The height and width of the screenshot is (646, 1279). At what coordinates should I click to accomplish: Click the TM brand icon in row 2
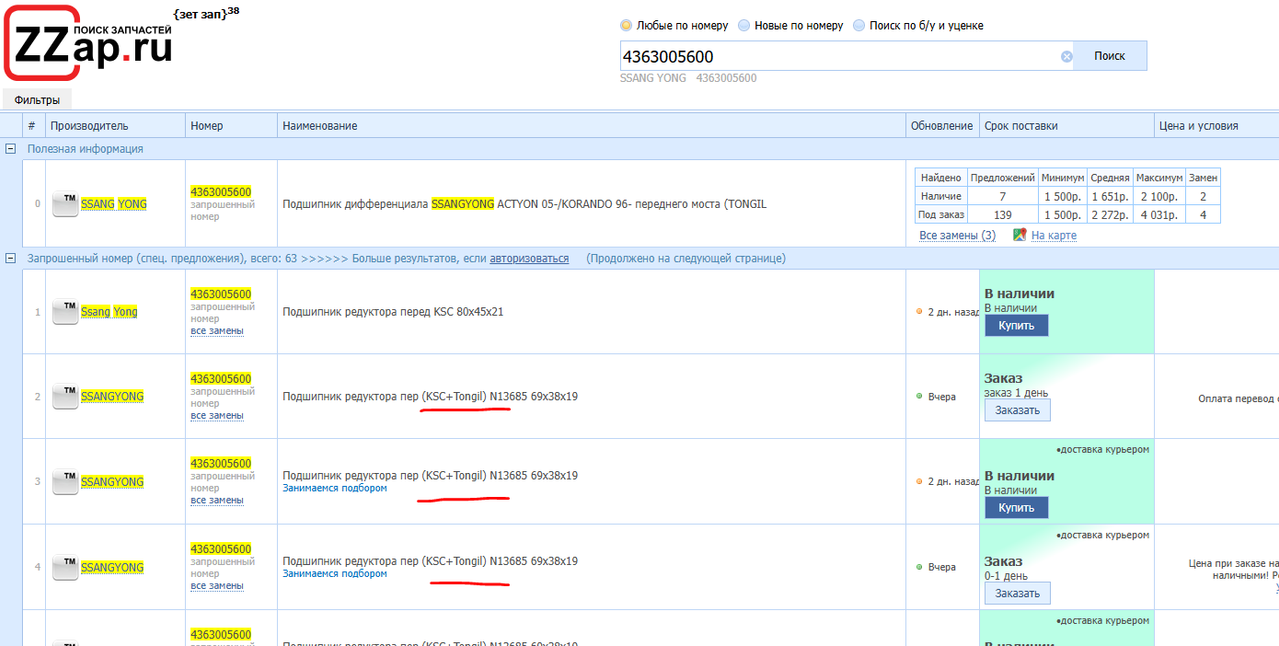tap(65, 396)
